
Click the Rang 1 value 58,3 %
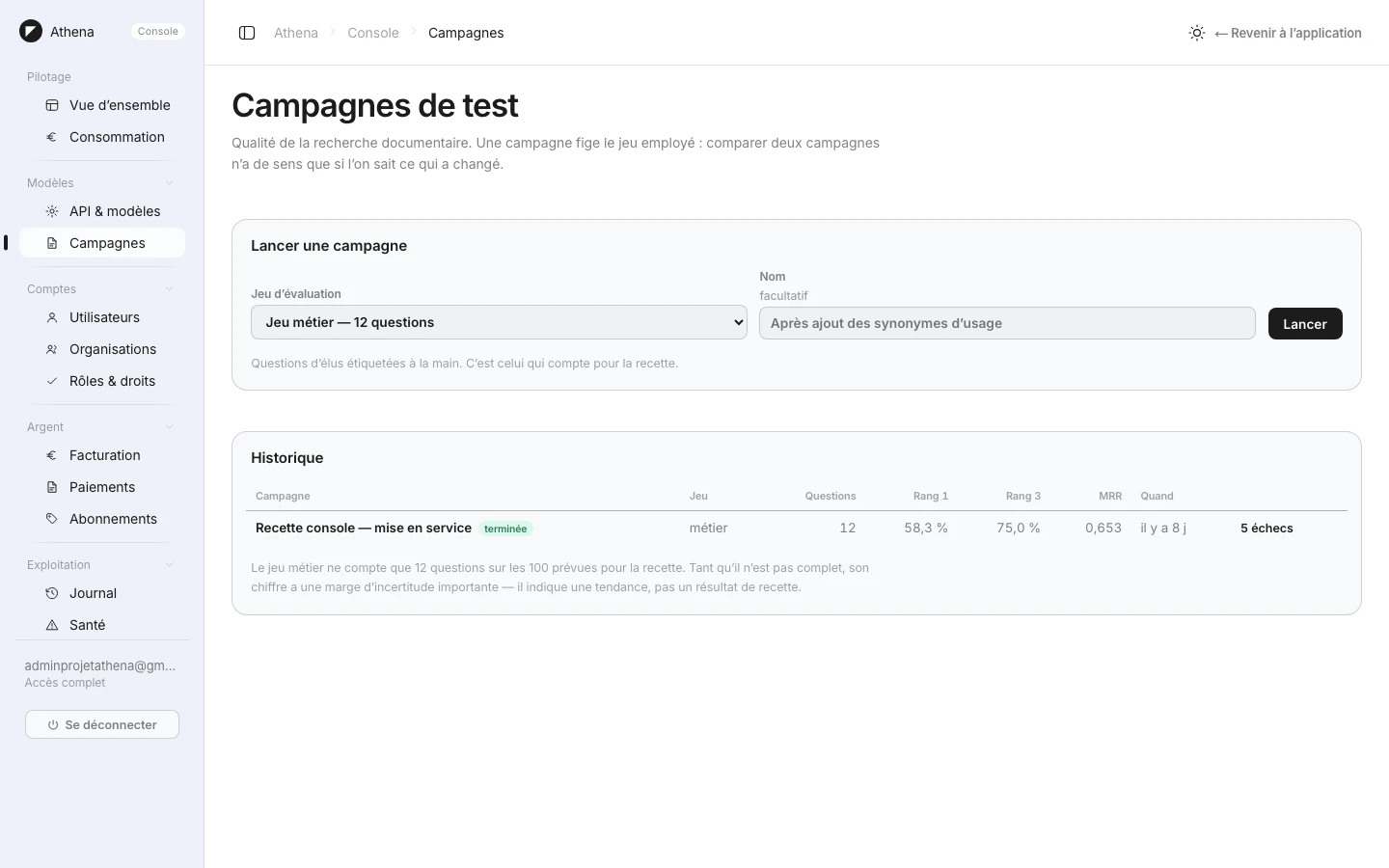[926, 528]
